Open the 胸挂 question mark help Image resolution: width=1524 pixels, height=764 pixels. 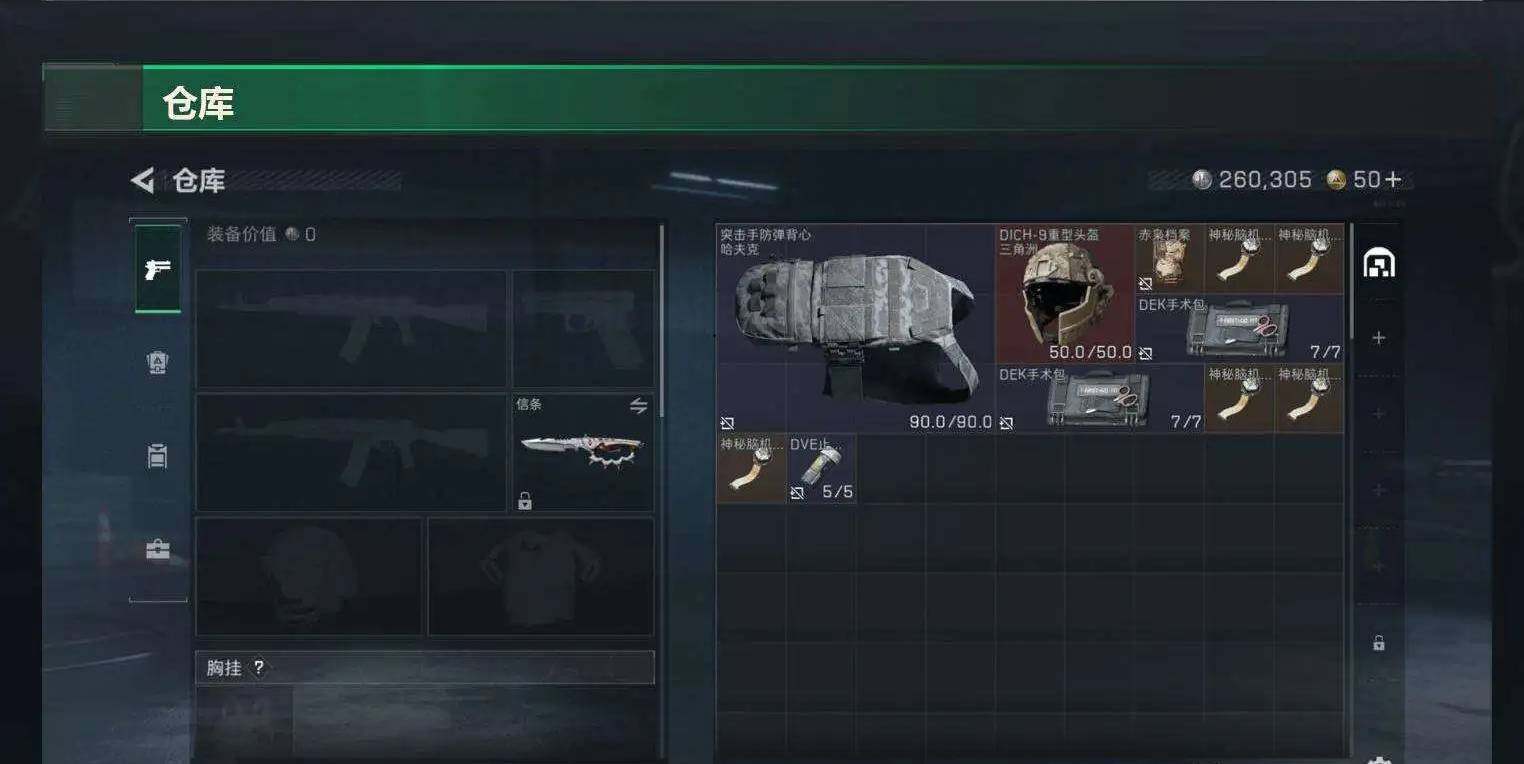259,668
